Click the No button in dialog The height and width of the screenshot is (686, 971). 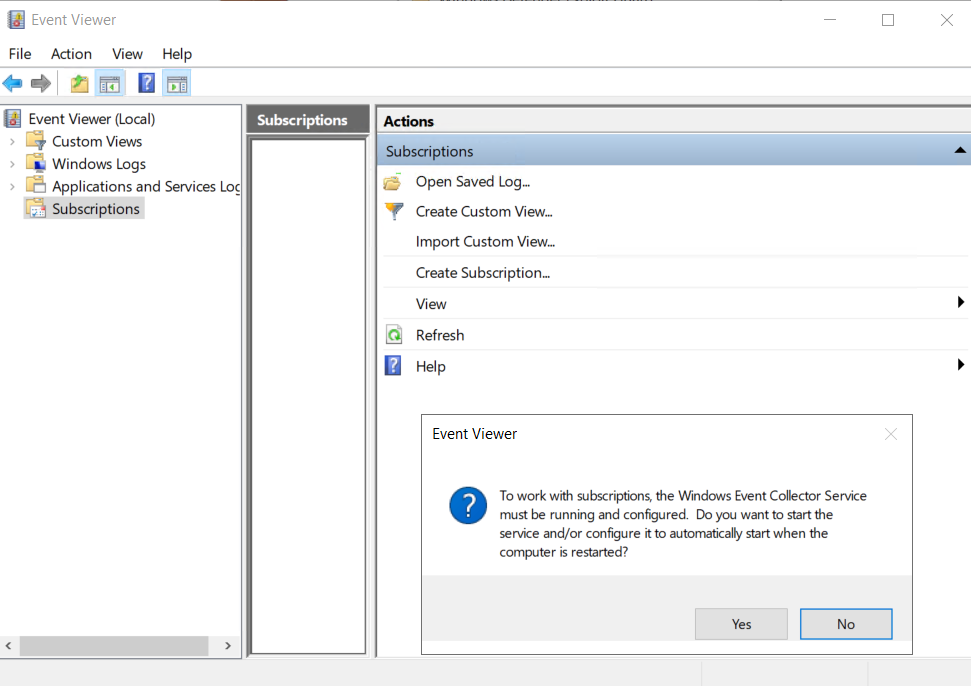(x=846, y=624)
